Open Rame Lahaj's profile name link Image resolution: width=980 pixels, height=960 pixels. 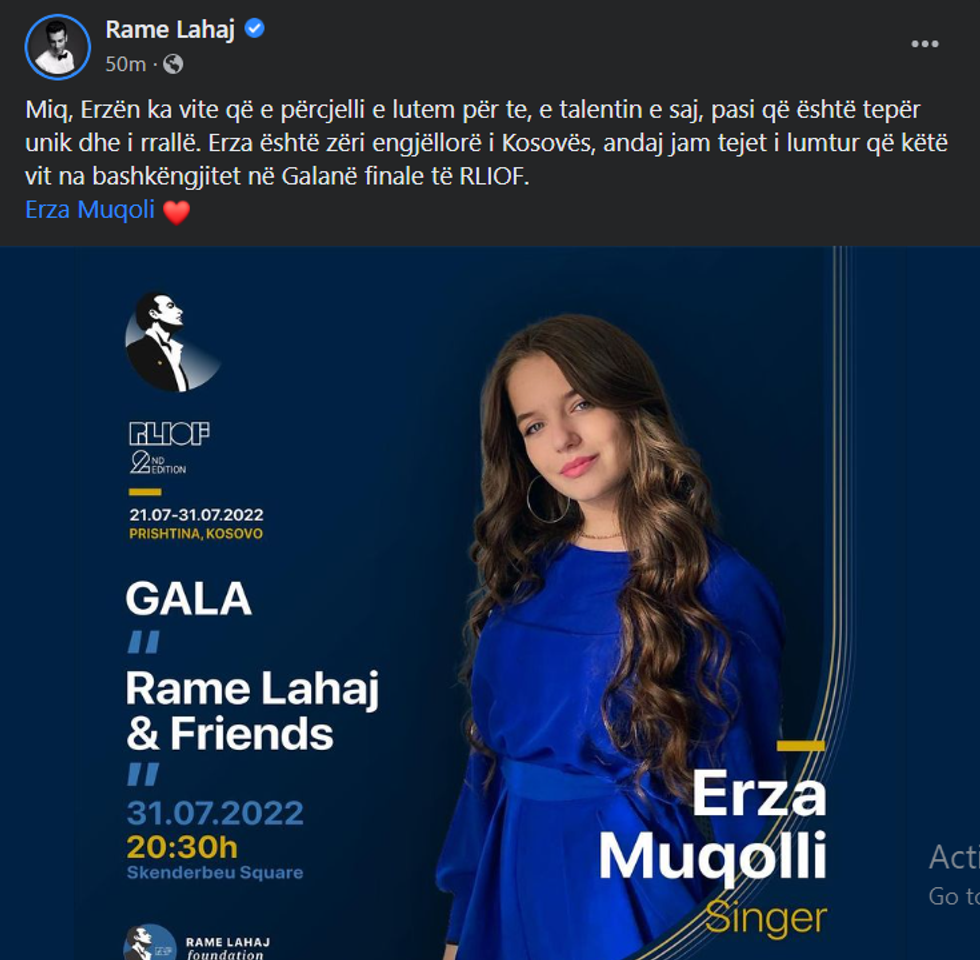[x=170, y=29]
